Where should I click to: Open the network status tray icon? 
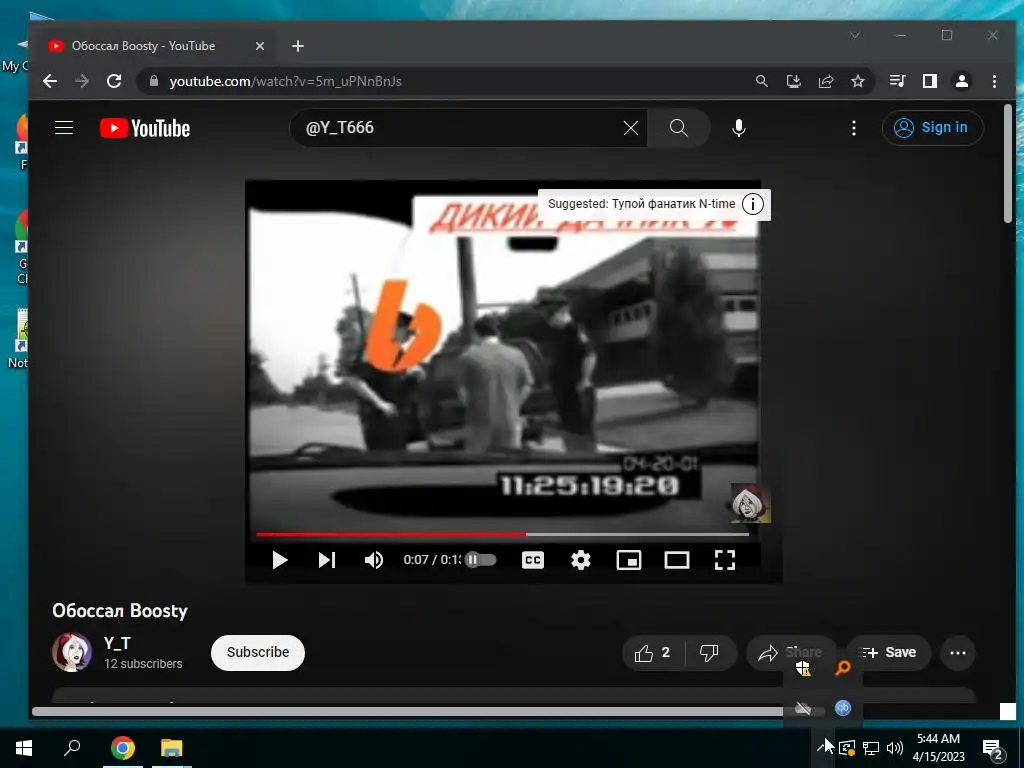[x=871, y=748]
